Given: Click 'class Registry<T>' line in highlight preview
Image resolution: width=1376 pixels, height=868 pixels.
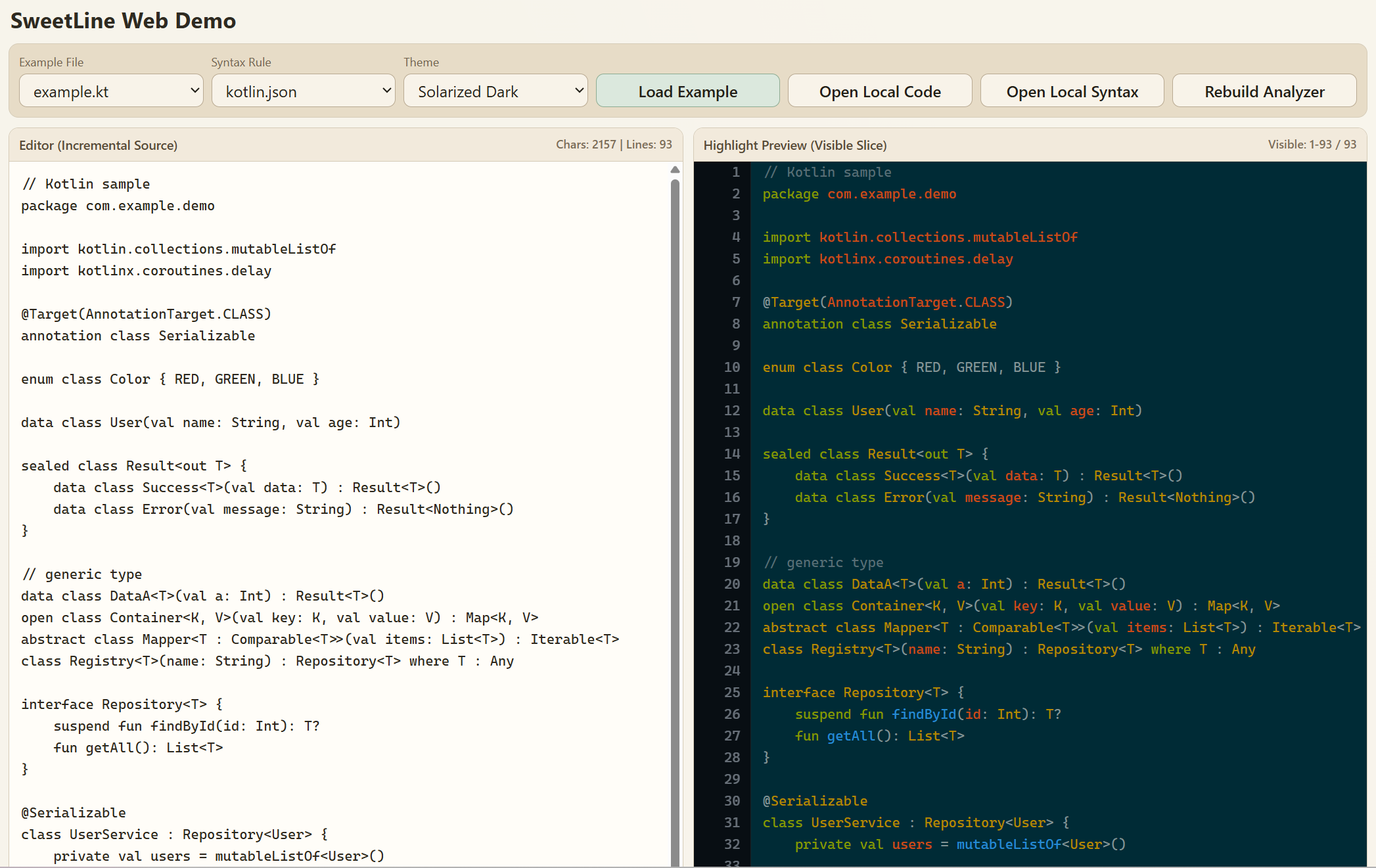Looking at the screenshot, I should [x=1009, y=649].
